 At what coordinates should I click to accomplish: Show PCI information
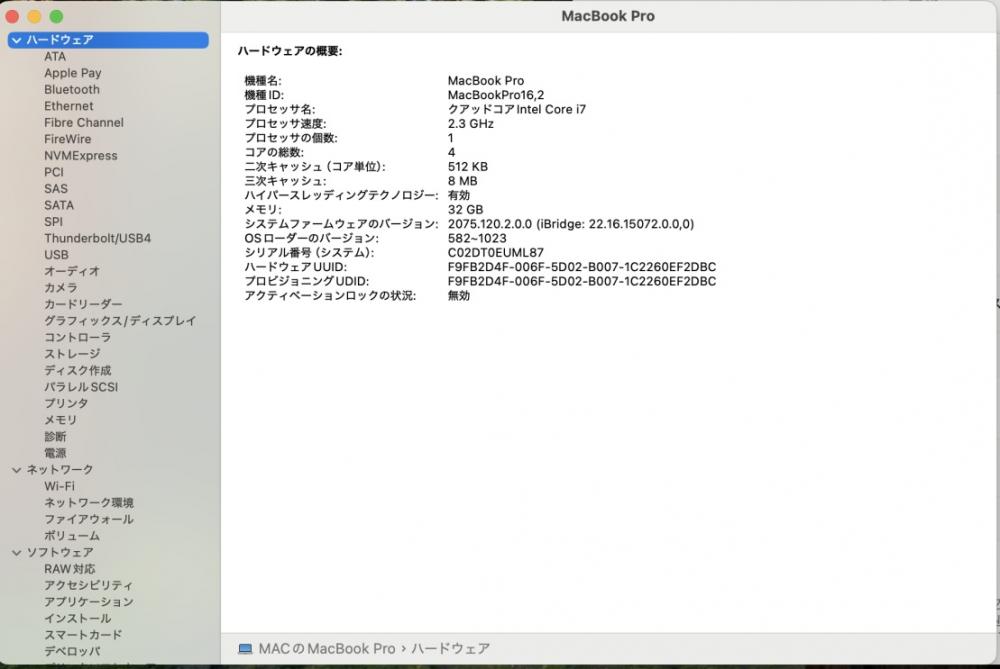[x=54, y=173]
